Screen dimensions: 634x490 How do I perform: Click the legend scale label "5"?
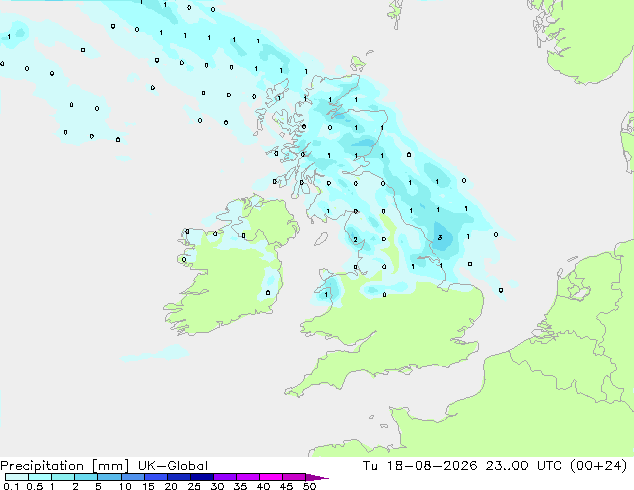point(98,486)
